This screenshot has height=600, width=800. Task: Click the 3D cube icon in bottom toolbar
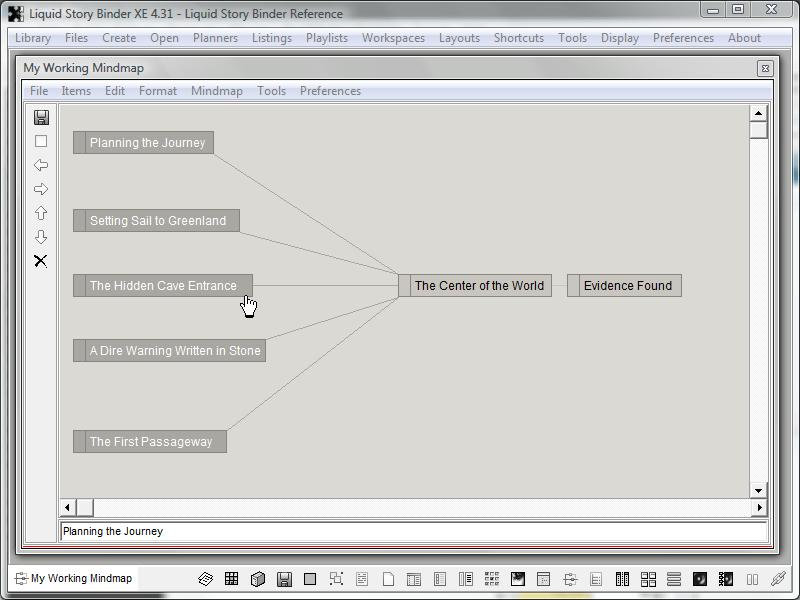click(x=257, y=579)
